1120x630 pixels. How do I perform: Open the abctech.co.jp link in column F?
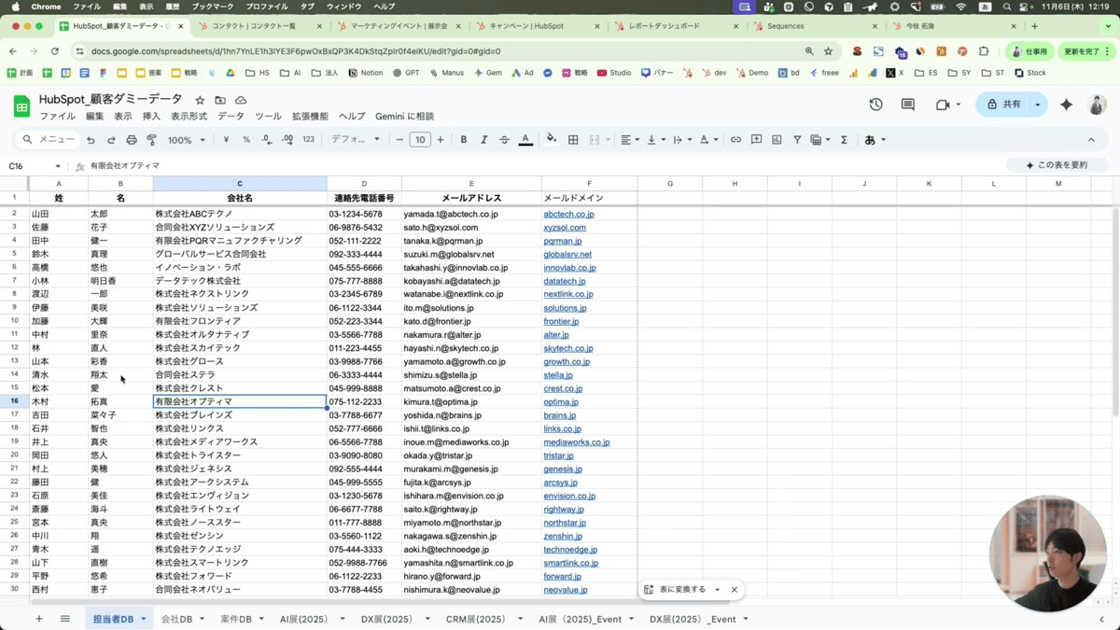click(568, 214)
